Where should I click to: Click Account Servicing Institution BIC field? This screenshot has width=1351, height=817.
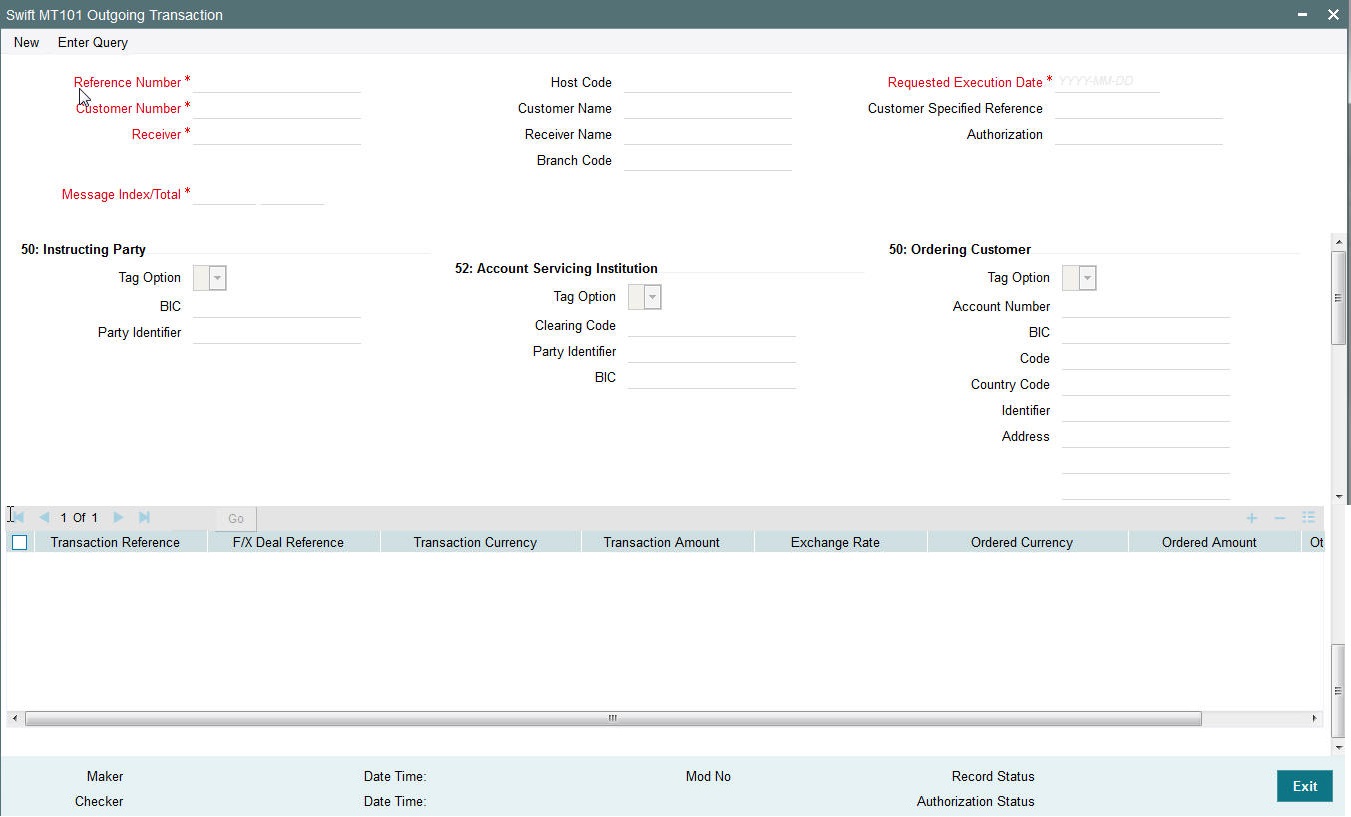[x=712, y=377]
